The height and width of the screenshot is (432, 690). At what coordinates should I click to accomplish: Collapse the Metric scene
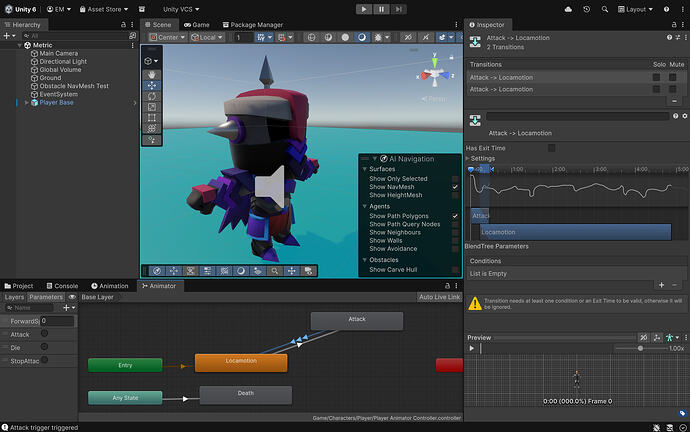click(x=19, y=45)
